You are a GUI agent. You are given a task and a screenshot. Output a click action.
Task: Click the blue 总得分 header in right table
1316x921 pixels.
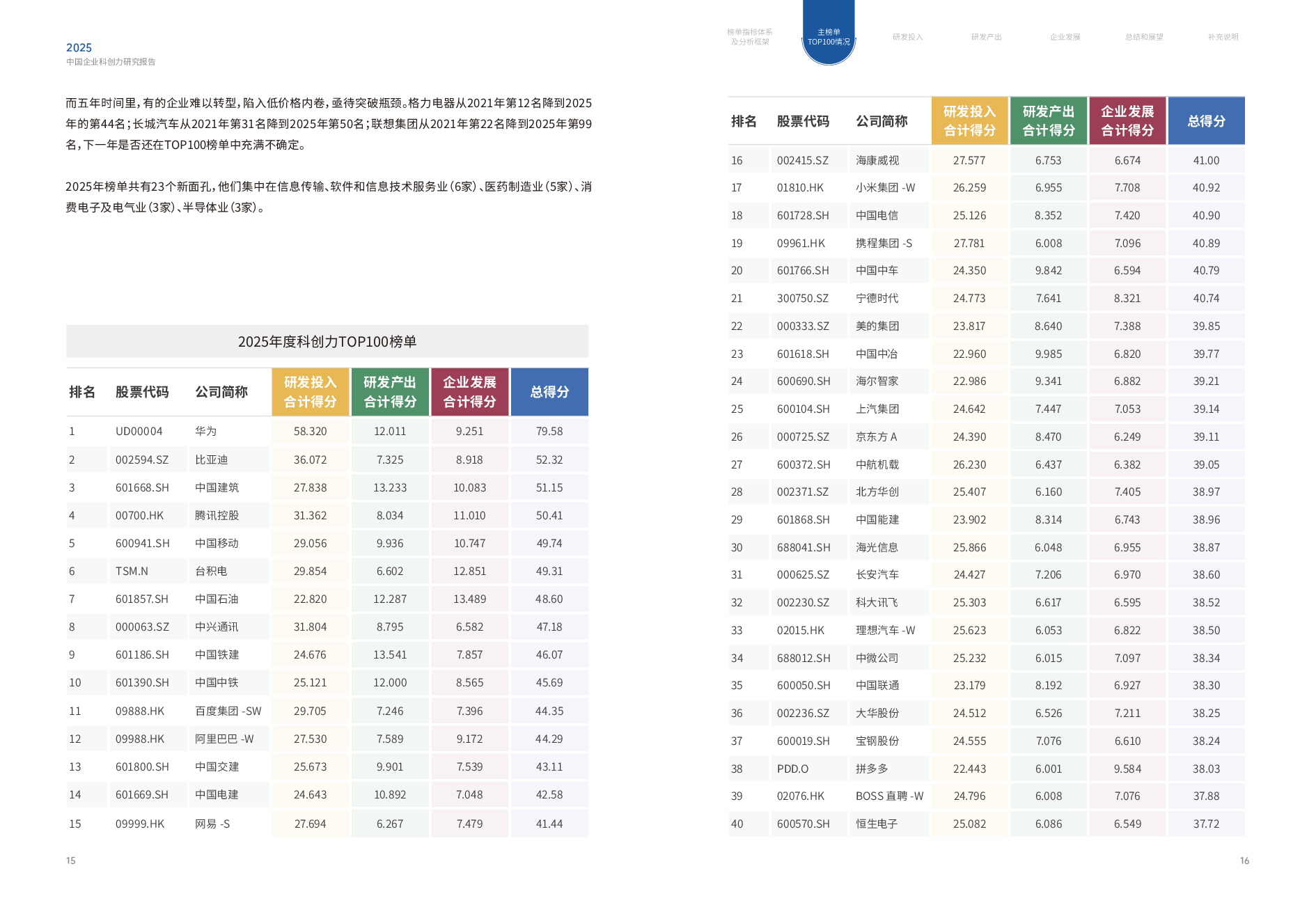(x=1206, y=121)
